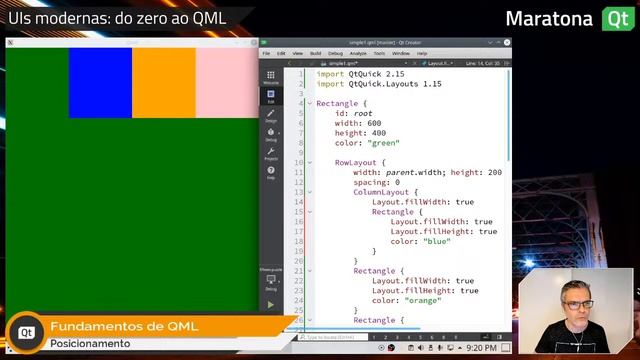Switch to Welcome mode in Qt Creator

(x=271, y=77)
